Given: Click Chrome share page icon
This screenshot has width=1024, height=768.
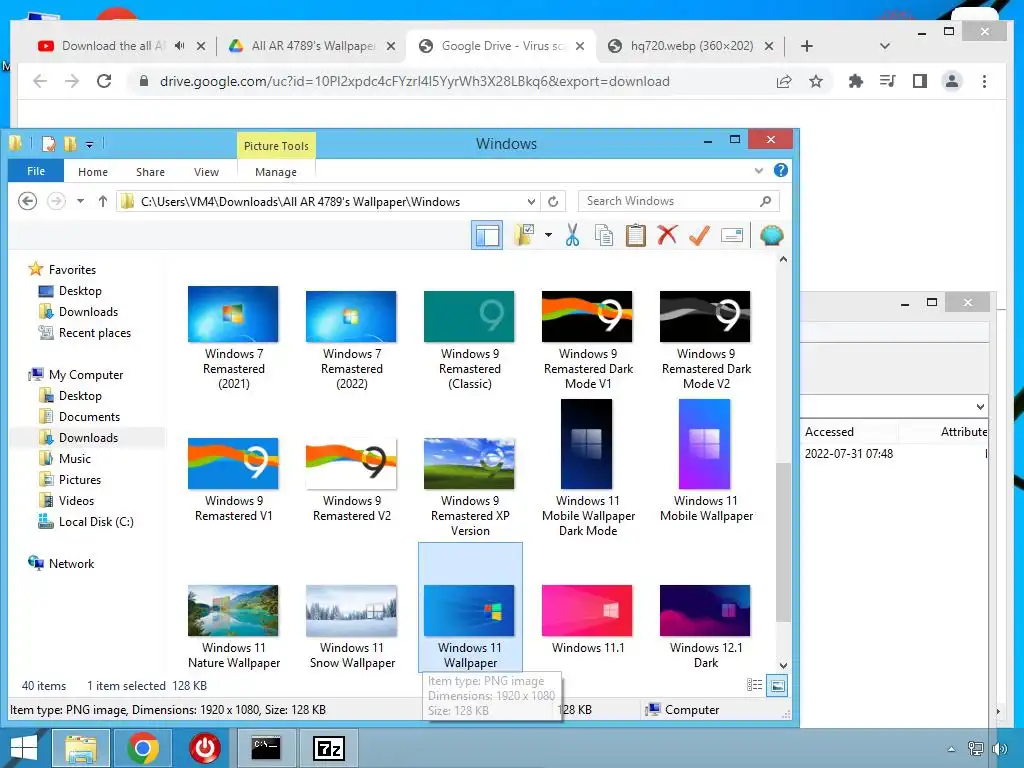Looking at the screenshot, I should (x=784, y=81).
